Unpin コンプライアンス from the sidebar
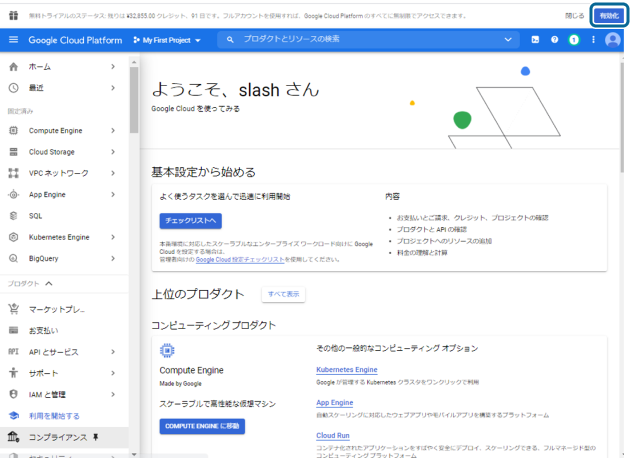630x458 pixels. point(98,437)
